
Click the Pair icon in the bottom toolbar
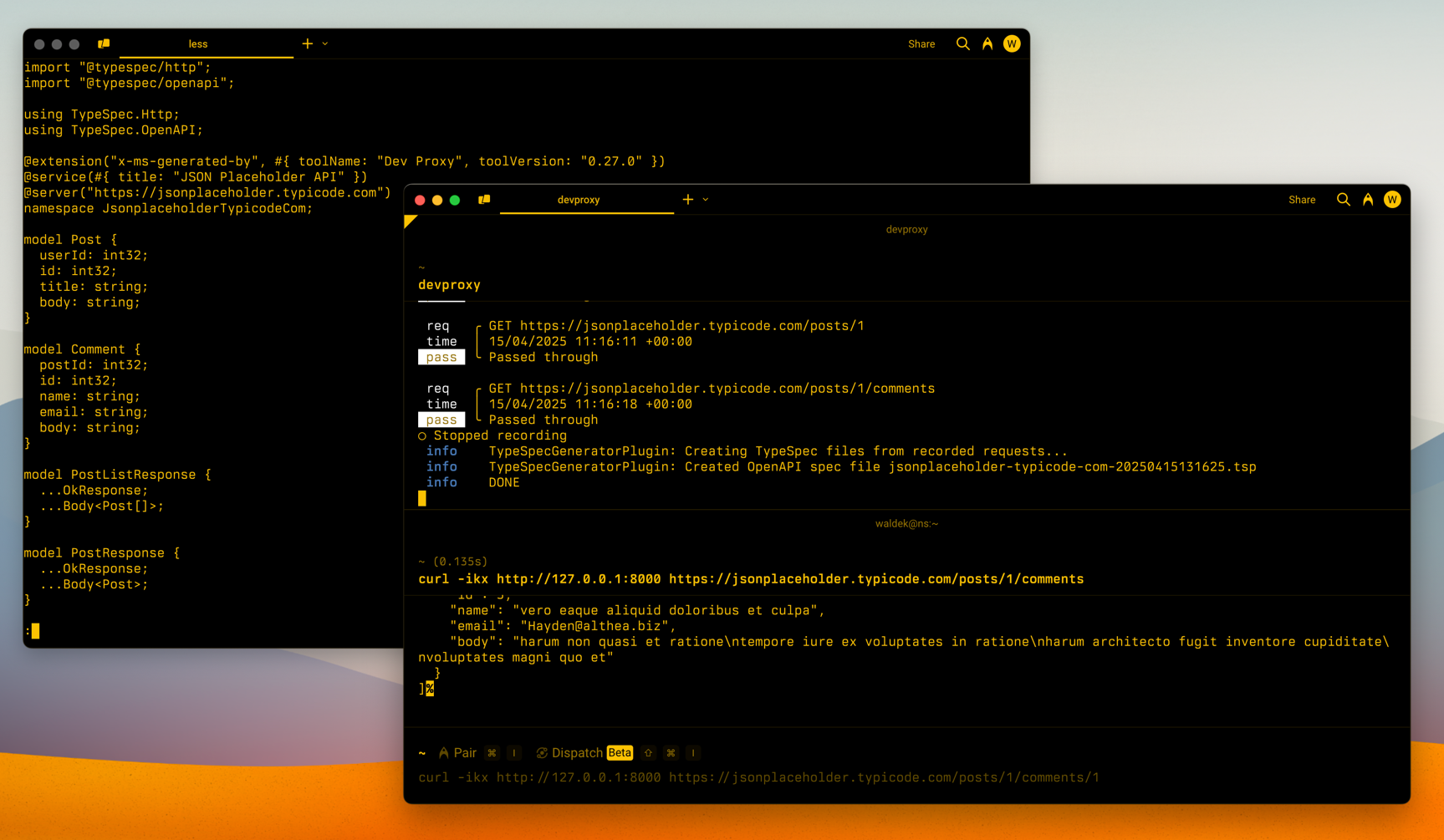(x=442, y=752)
